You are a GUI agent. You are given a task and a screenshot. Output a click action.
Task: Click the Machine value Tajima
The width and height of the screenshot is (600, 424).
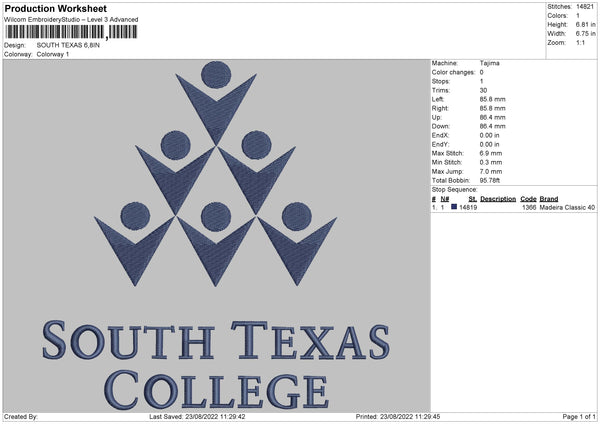point(489,63)
